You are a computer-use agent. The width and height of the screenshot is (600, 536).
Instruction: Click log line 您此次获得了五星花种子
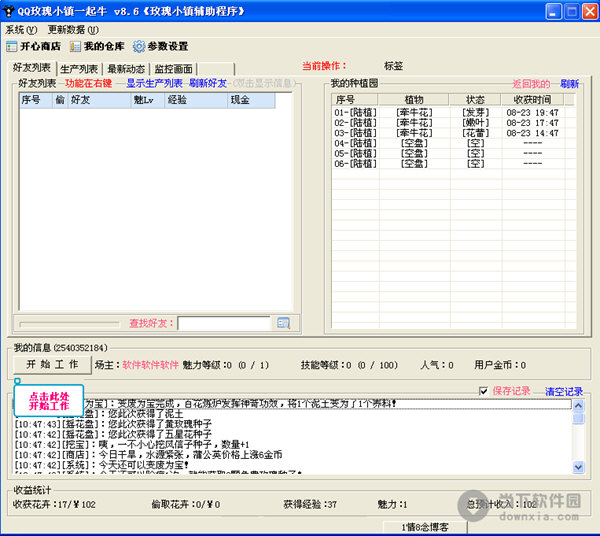[113, 434]
